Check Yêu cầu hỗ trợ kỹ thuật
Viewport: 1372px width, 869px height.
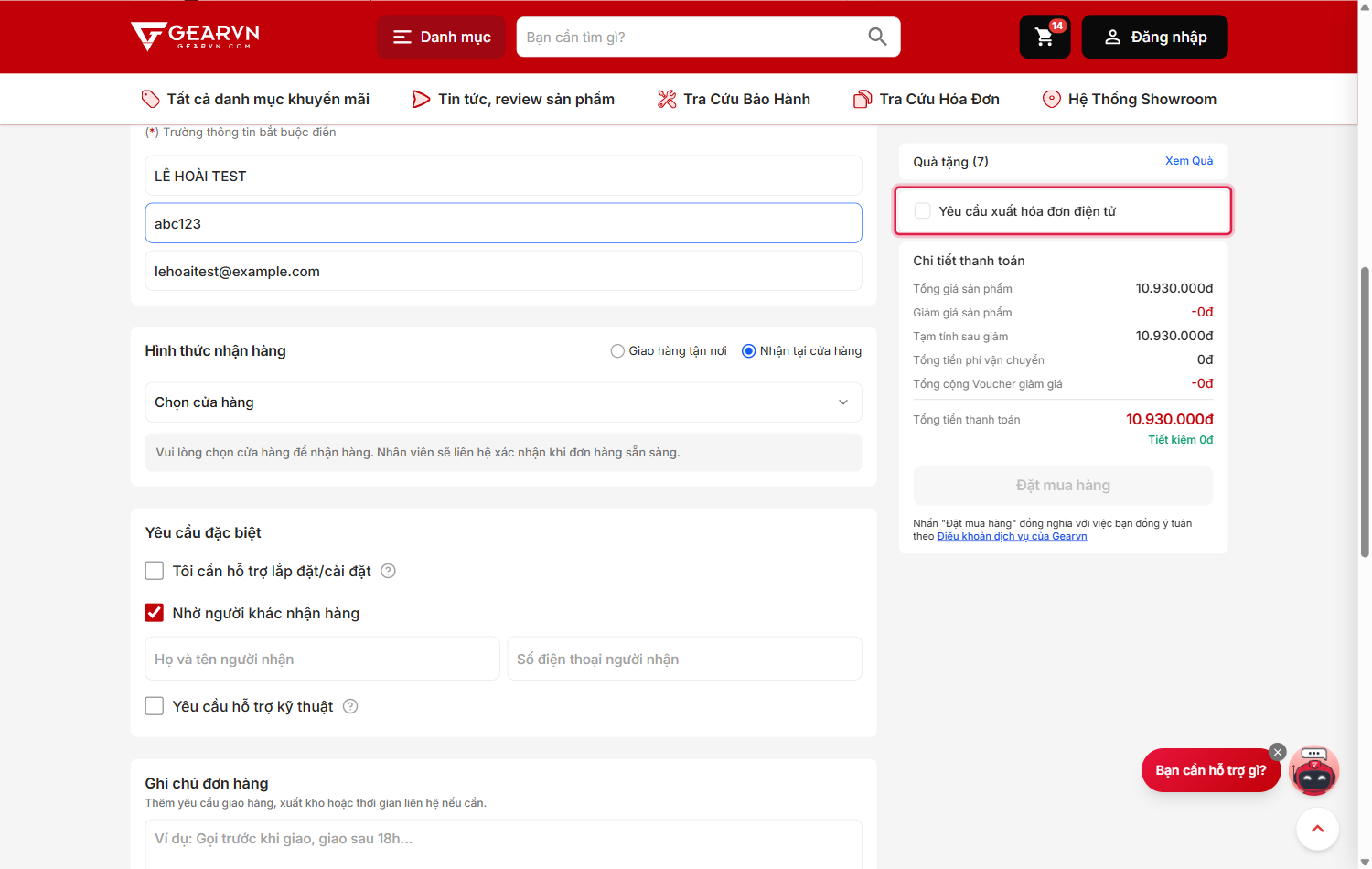[x=155, y=706]
